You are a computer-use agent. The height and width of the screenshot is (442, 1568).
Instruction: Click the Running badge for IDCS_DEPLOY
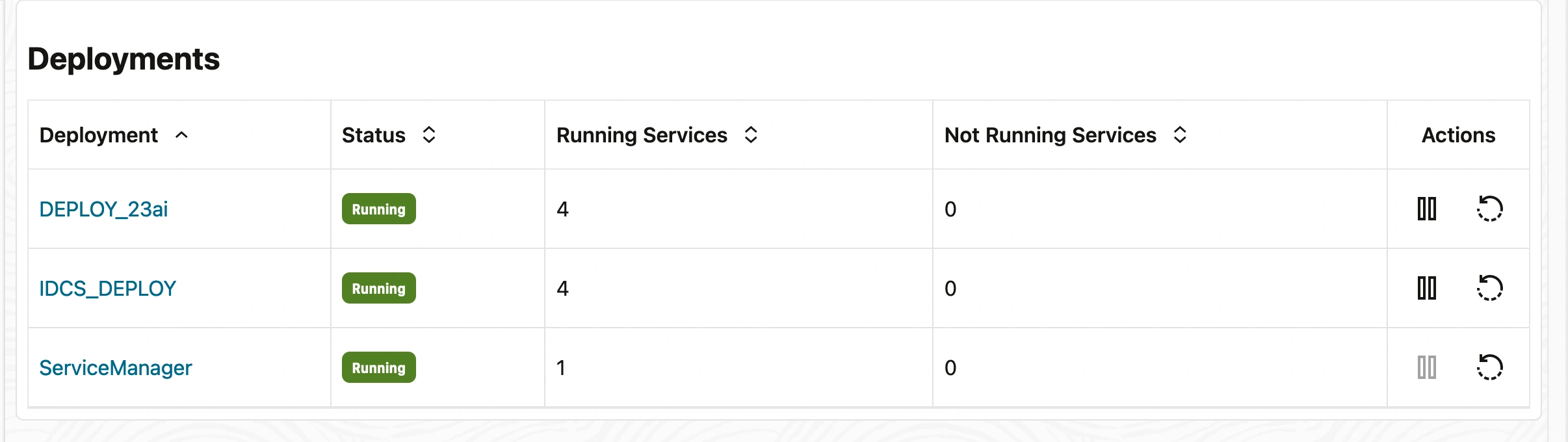378,288
